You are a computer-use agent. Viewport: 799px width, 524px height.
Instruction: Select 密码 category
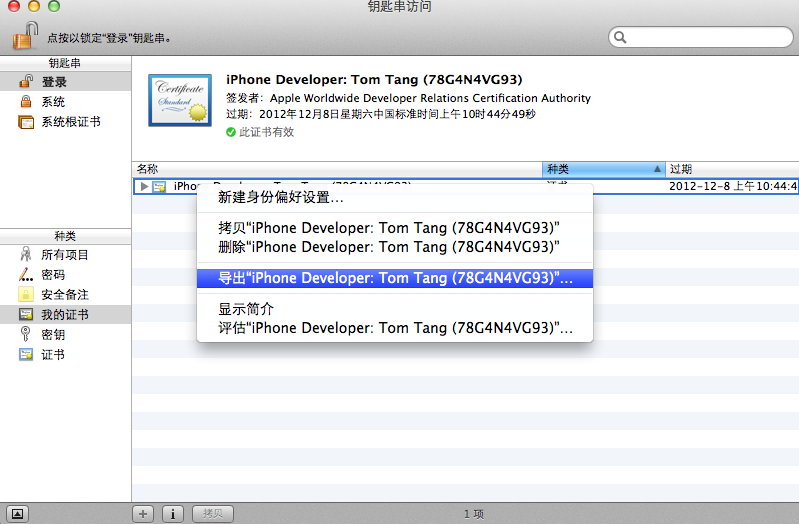coord(65,274)
